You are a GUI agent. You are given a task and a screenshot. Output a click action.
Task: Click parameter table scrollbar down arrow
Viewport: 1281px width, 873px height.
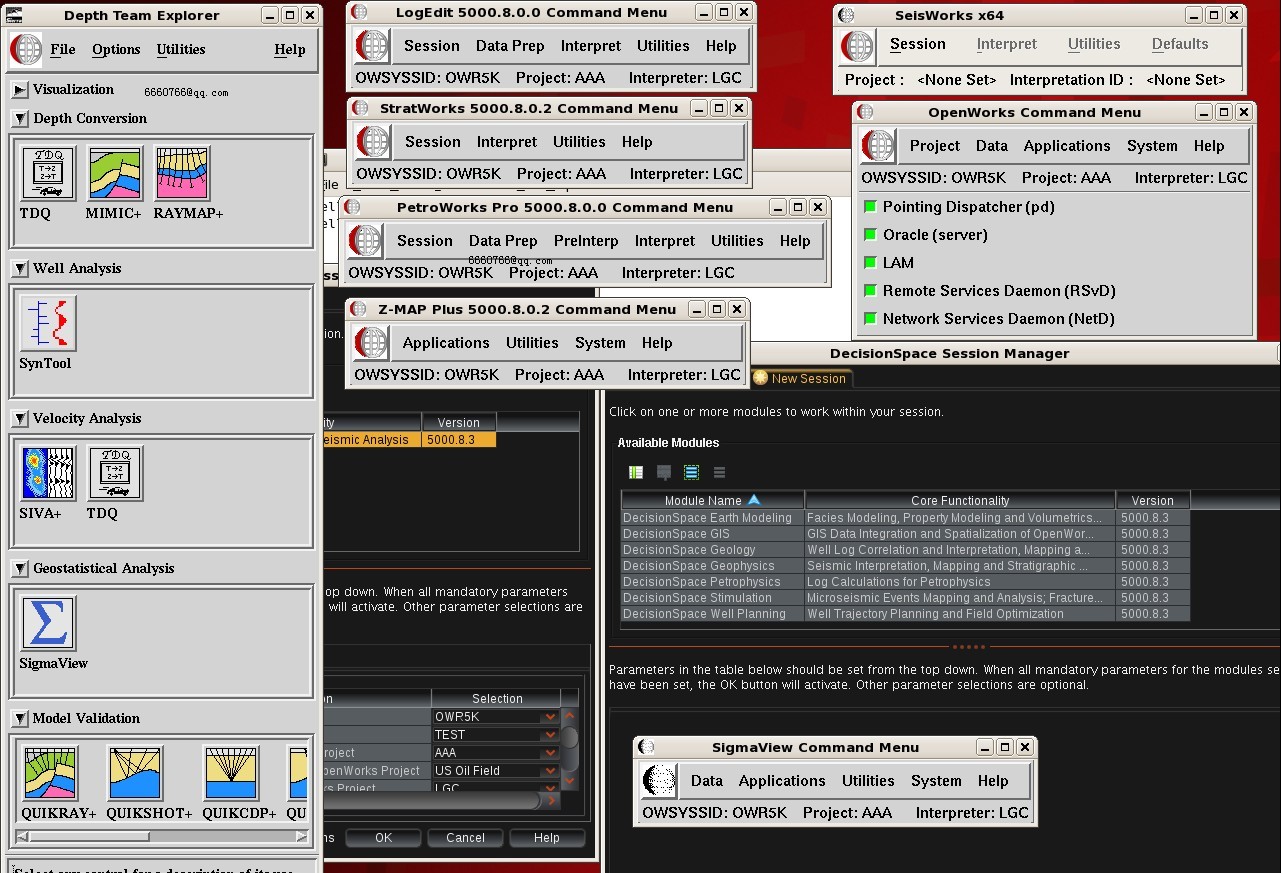point(570,781)
